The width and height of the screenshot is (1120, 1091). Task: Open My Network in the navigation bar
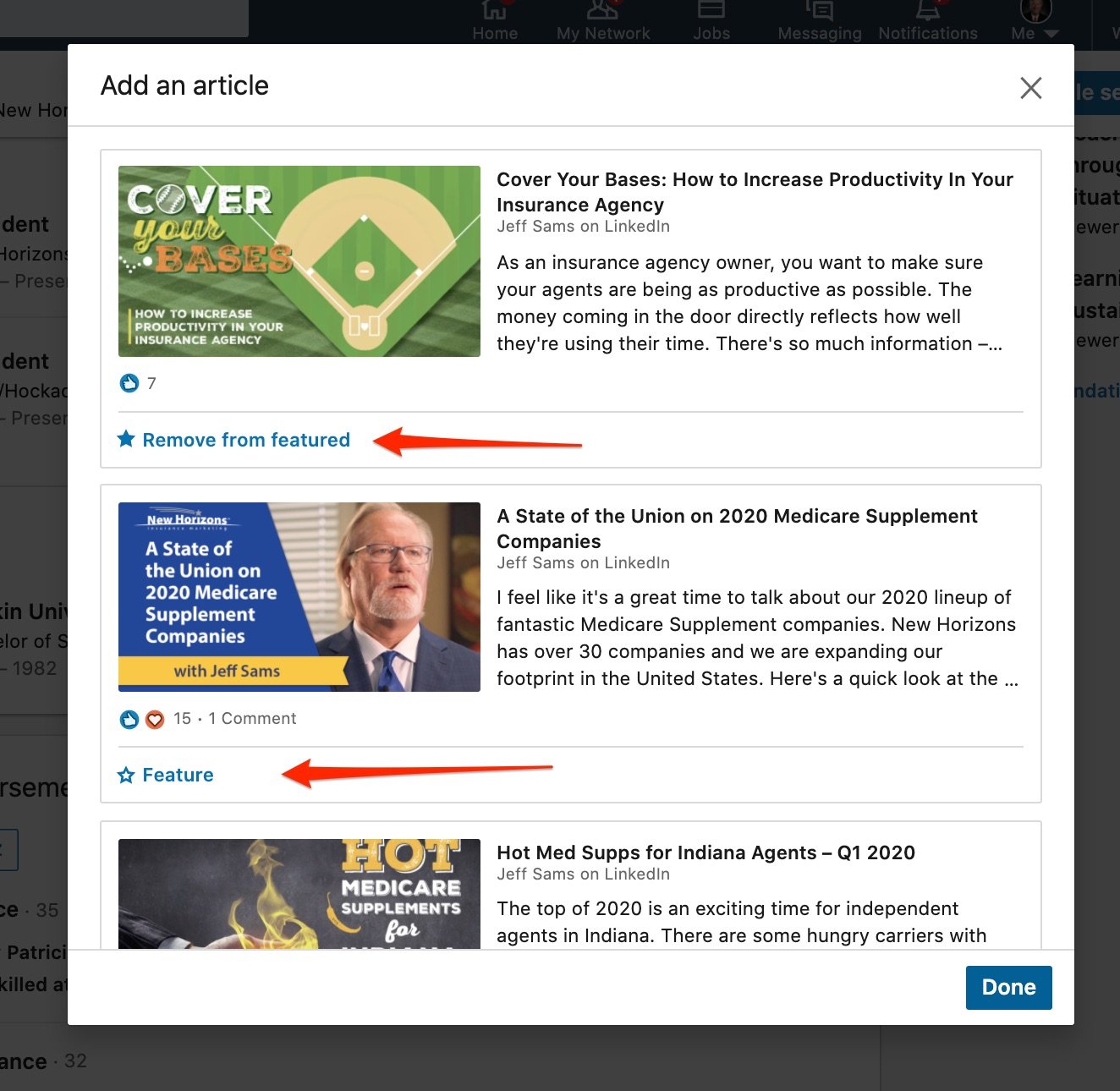point(603,22)
